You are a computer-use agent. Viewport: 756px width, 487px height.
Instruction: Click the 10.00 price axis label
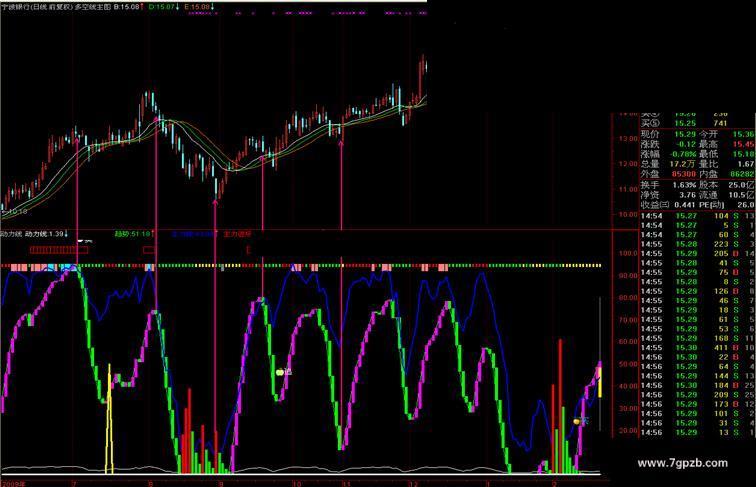tap(628, 215)
